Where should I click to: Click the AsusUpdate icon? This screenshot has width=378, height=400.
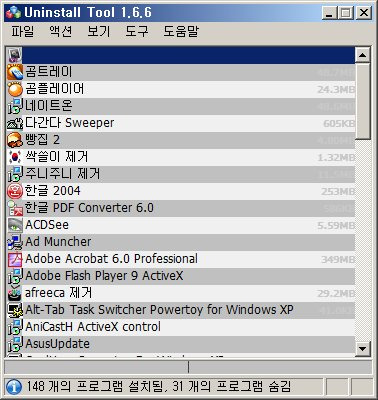(x=15, y=344)
